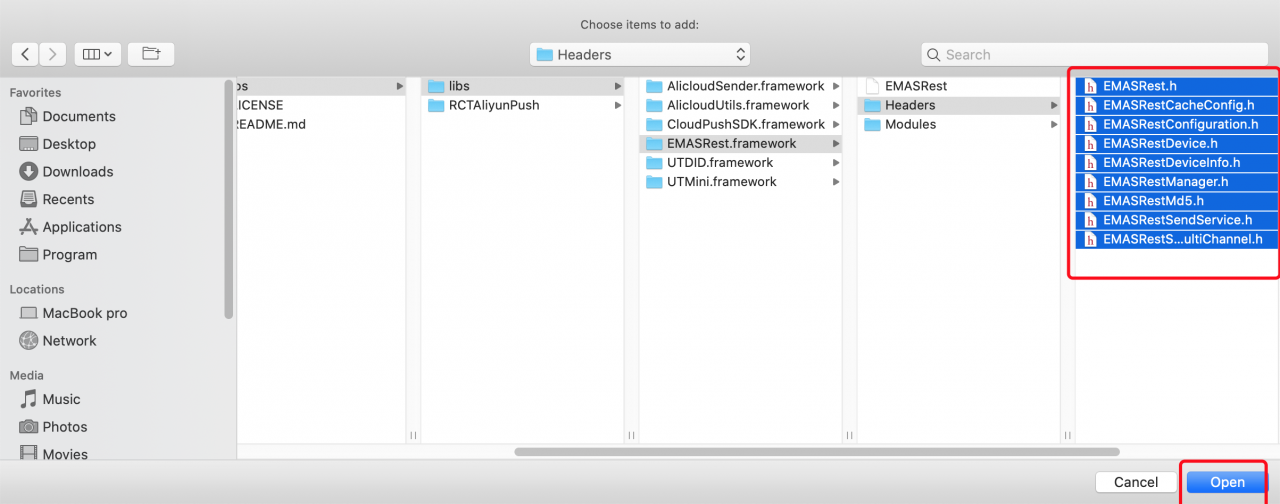
Task: Expand arrow beside AlicloudSender.framework
Action: (x=836, y=86)
